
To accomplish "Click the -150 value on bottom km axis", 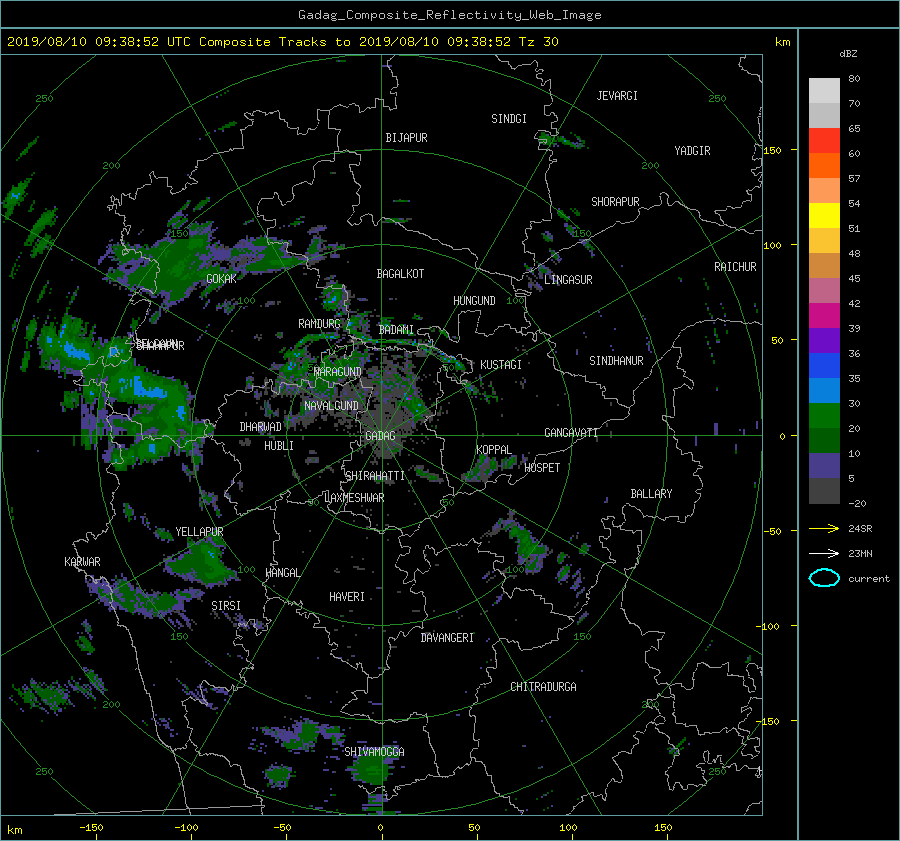I will pyautogui.click(x=91, y=828).
